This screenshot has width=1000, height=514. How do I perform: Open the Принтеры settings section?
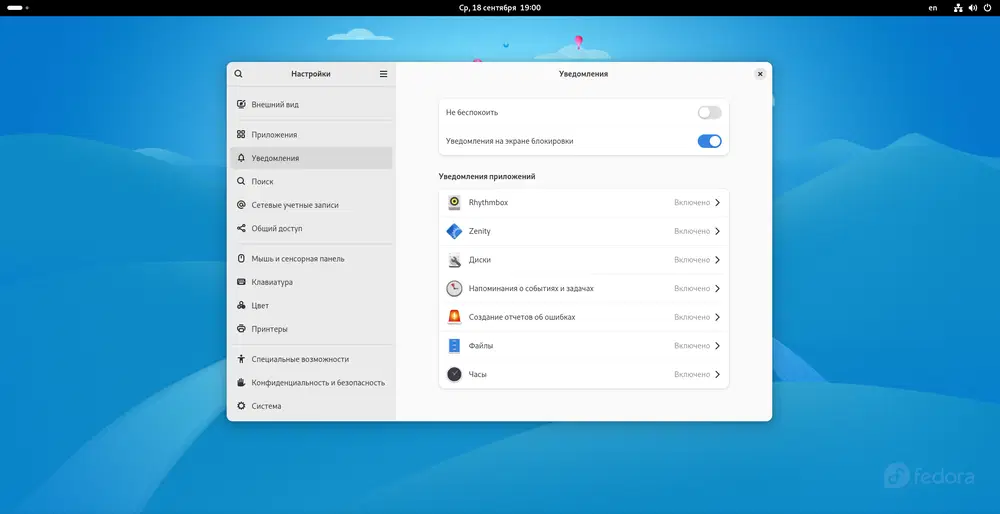coord(311,329)
